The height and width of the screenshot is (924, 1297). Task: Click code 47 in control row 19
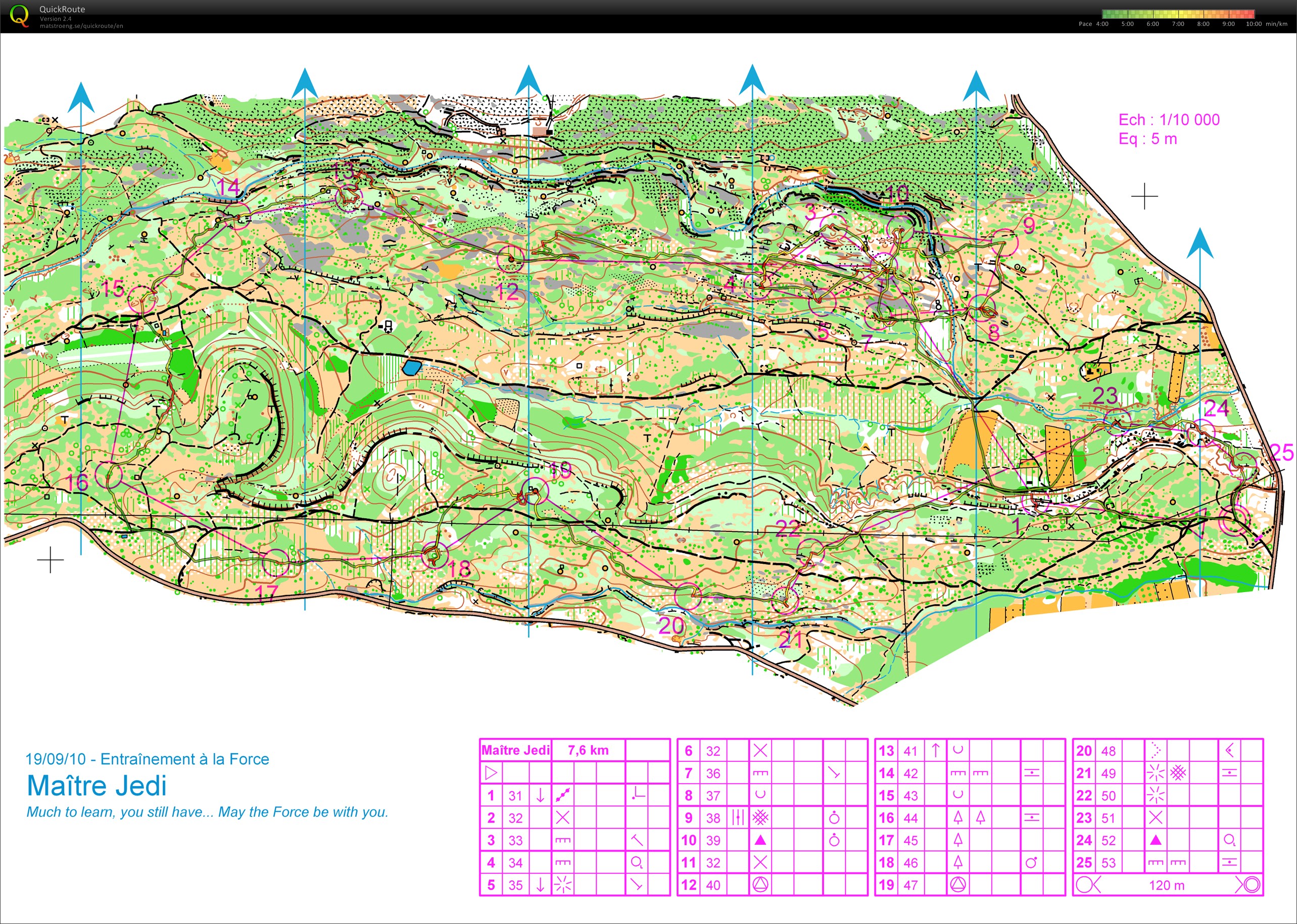910,885
